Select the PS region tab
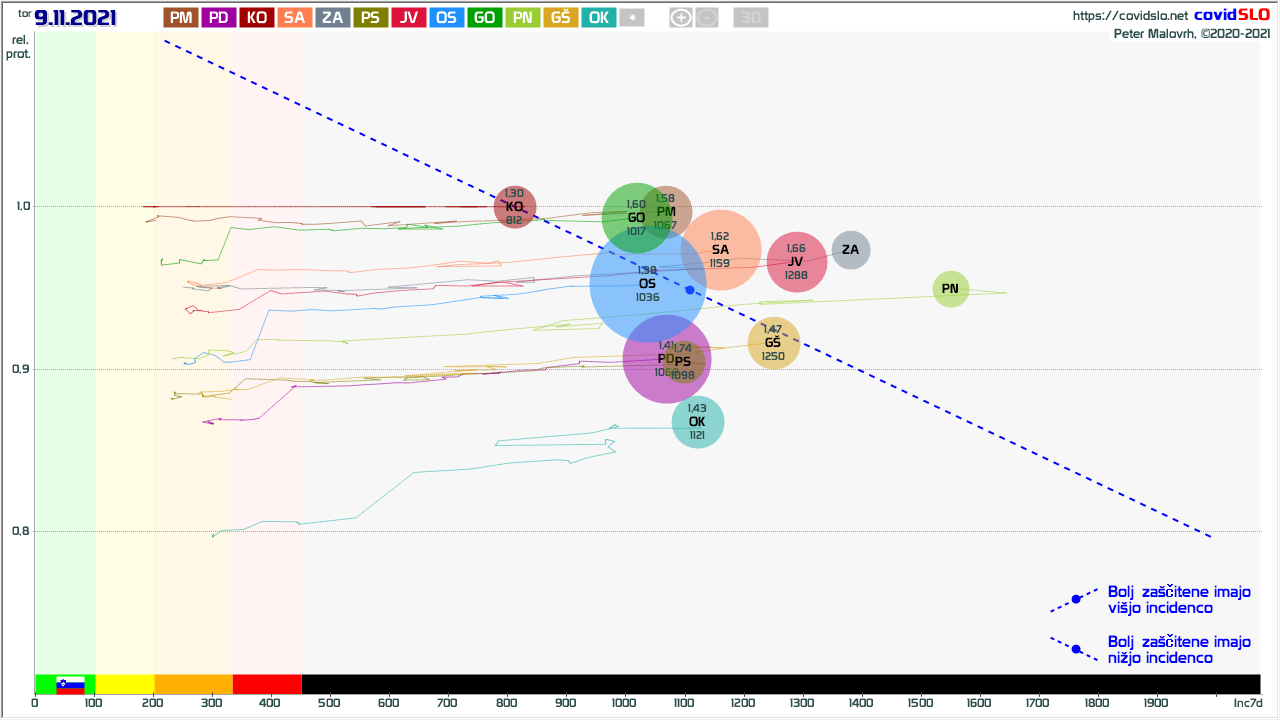Screen dimensions: 1280x720 coord(370,17)
